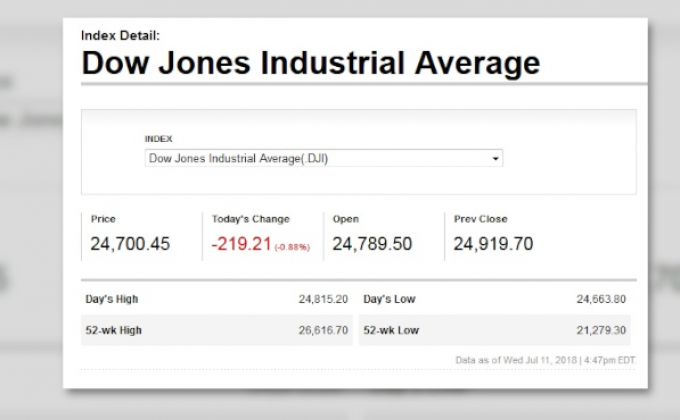Click the Day's Low value 24,663.80
The width and height of the screenshot is (680, 420).
tap(602, 299)
